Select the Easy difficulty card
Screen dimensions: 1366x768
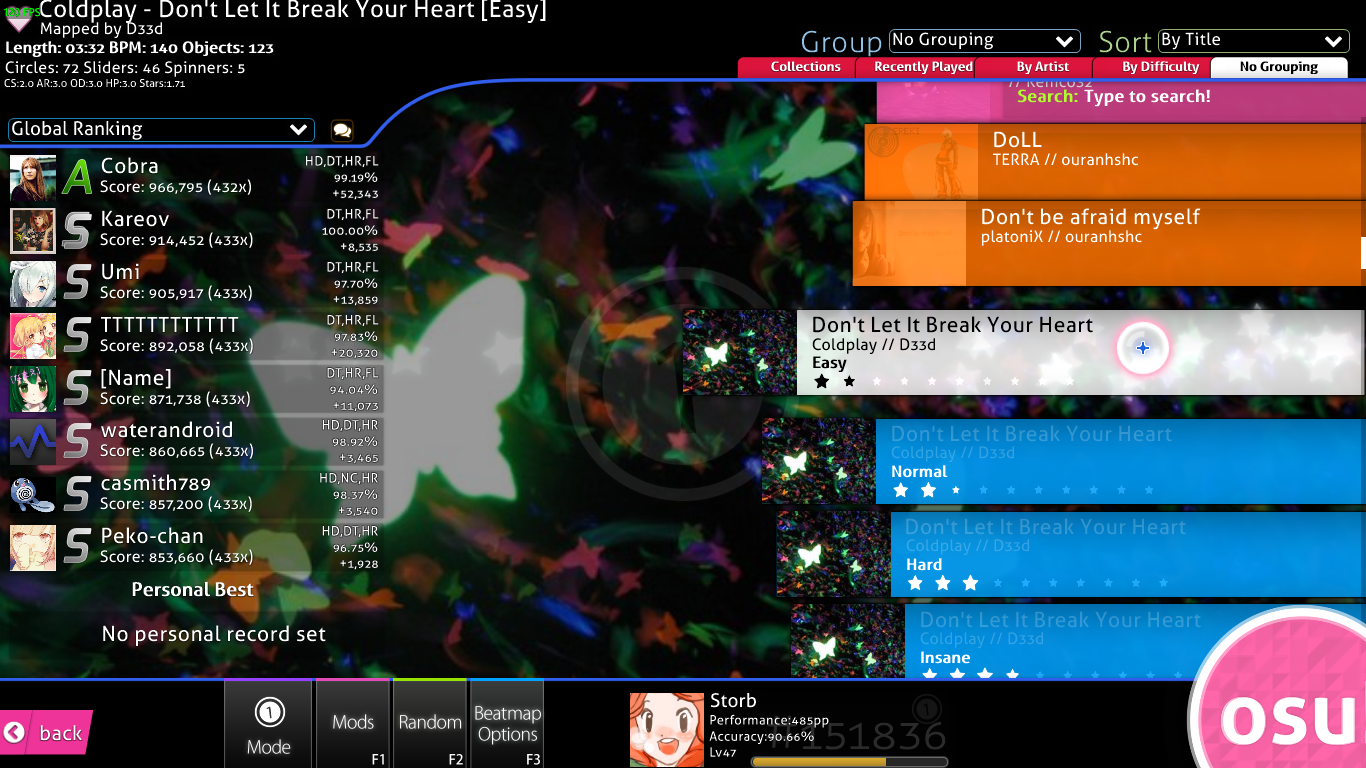click(1024, 352)
